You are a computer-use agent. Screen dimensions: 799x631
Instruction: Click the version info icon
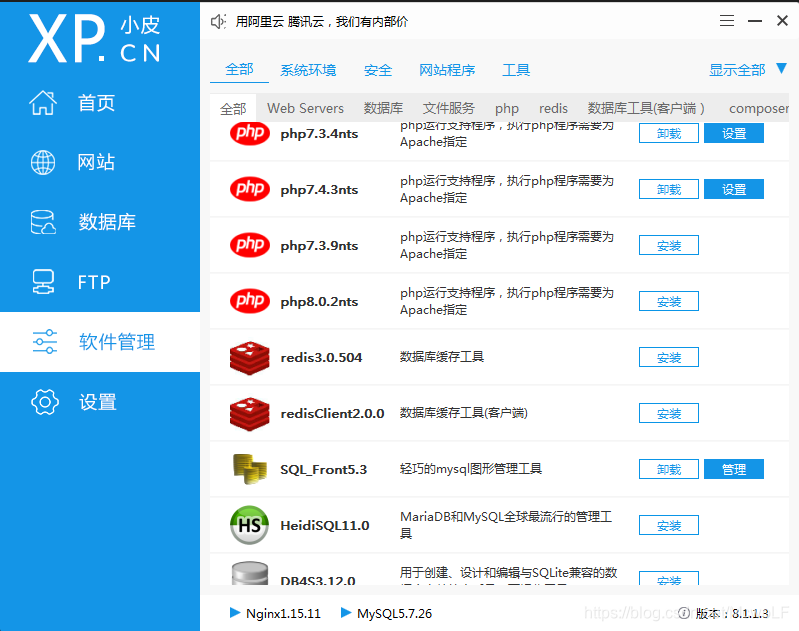(684, 613)
